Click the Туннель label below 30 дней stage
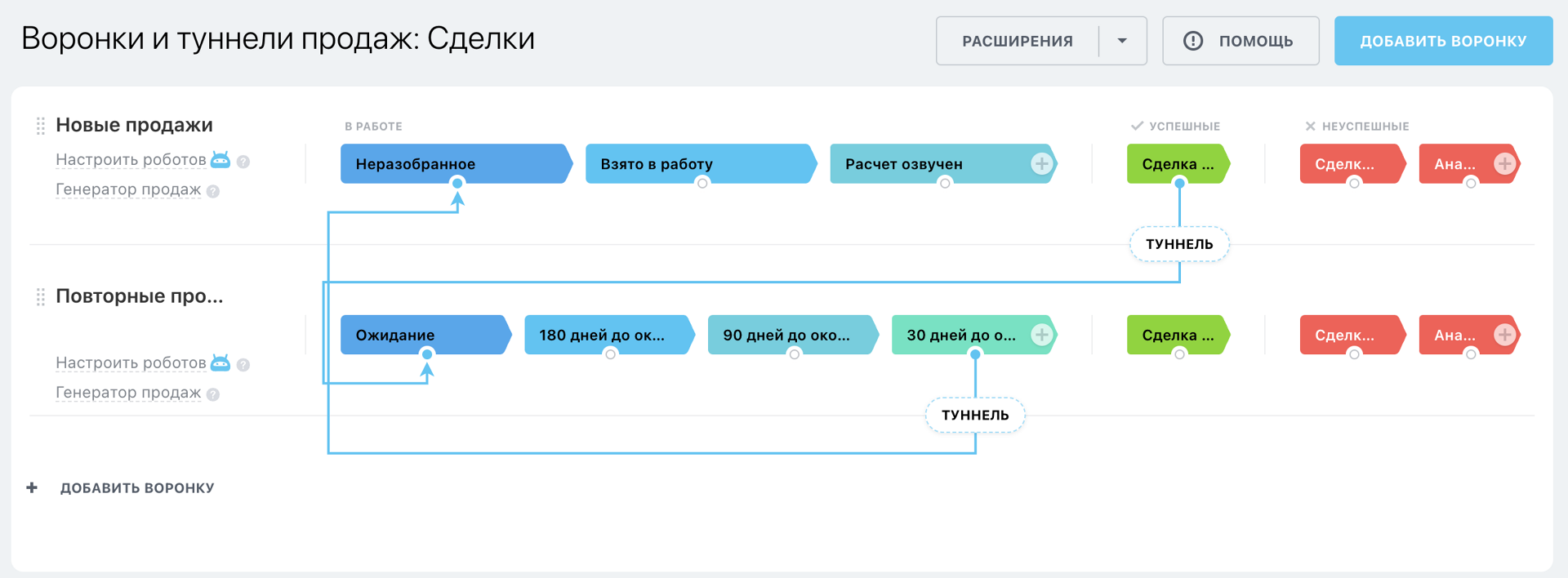The image size is (1568, 578). pyautogui.click(x=975, y=415)
